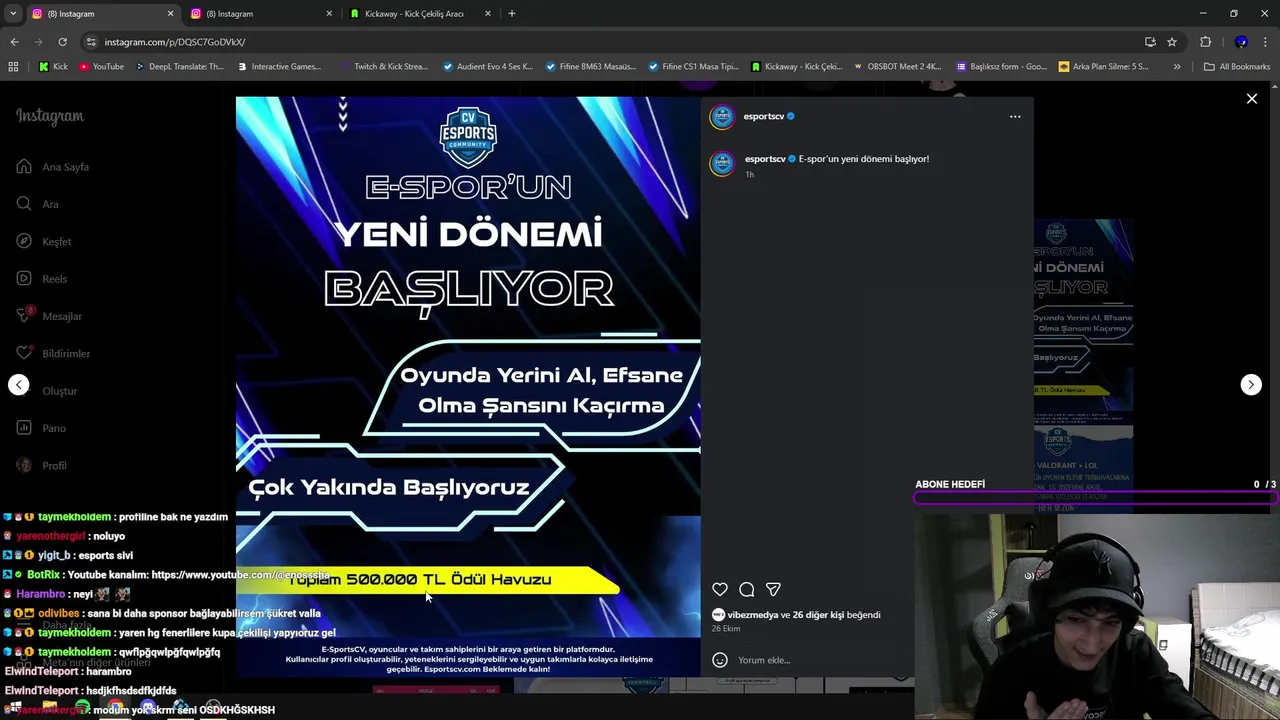Open the post's three-dot options menu
Screen dimensions: 1280x720
click(x=1015, y=116)
